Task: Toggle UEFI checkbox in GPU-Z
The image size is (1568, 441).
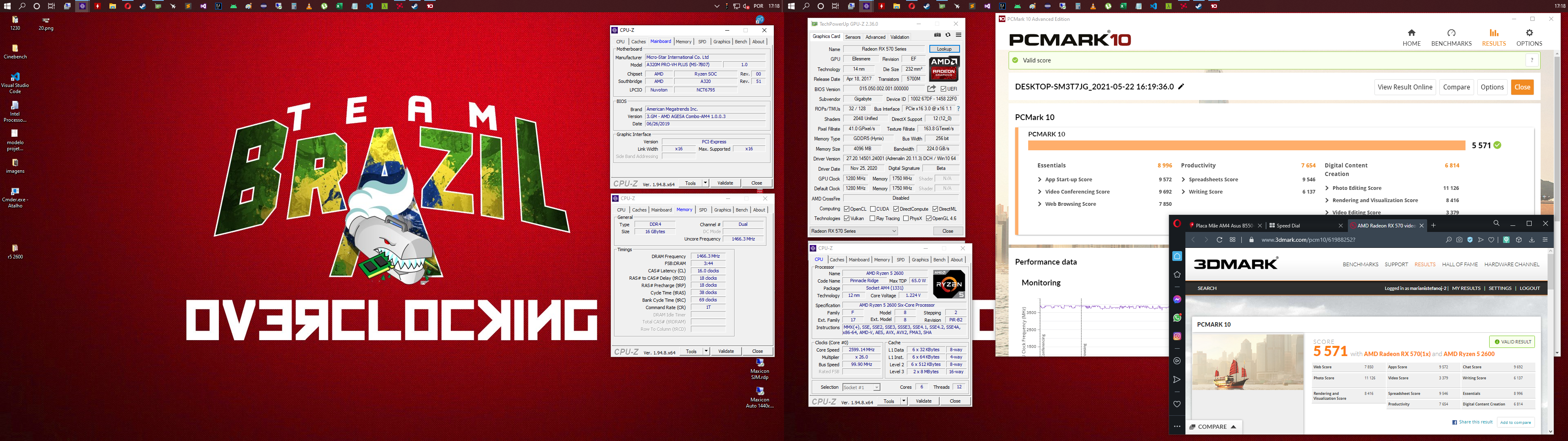Action: click(x=944, y=89)
